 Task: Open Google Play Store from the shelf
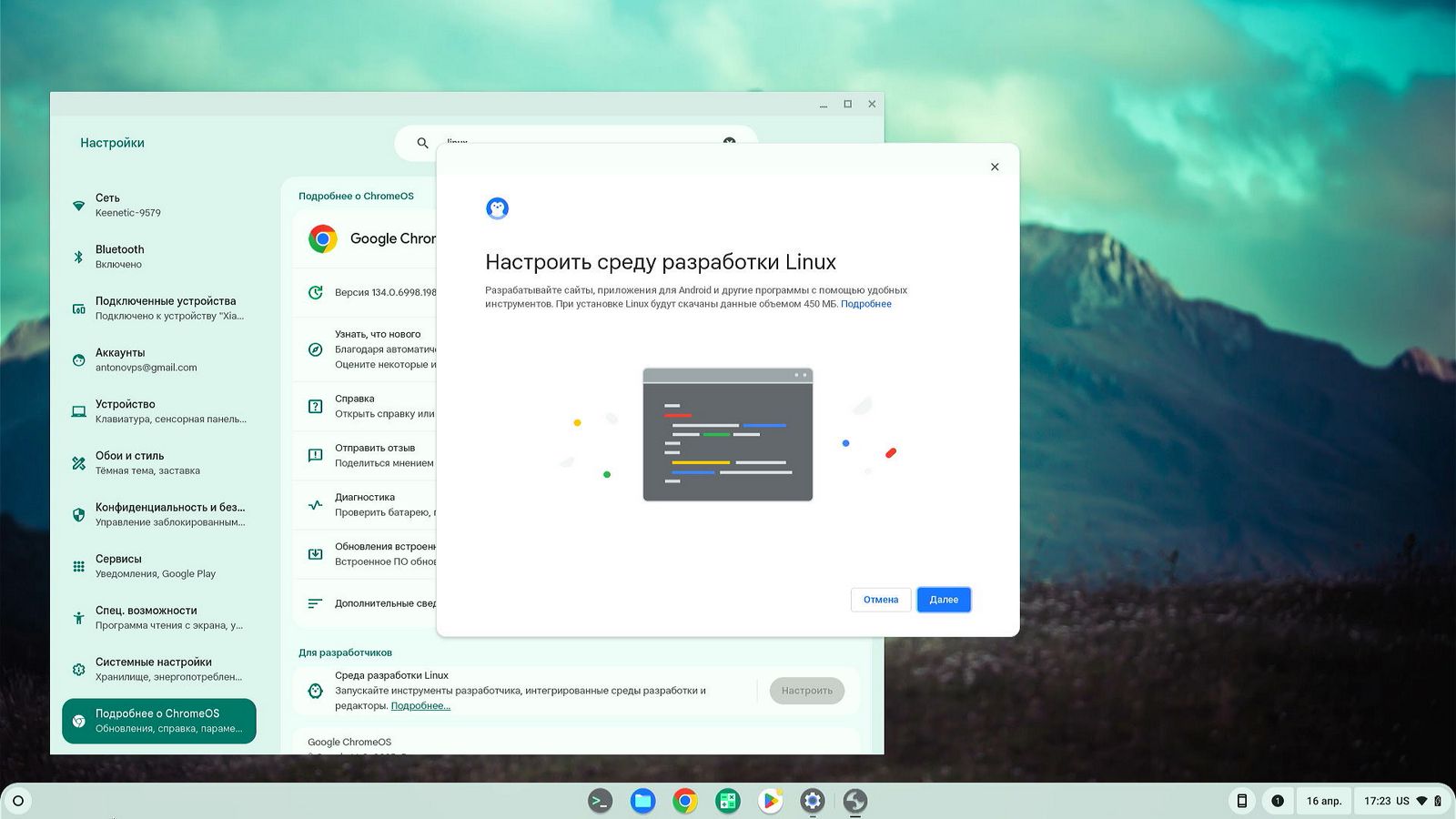pos(770,801)
